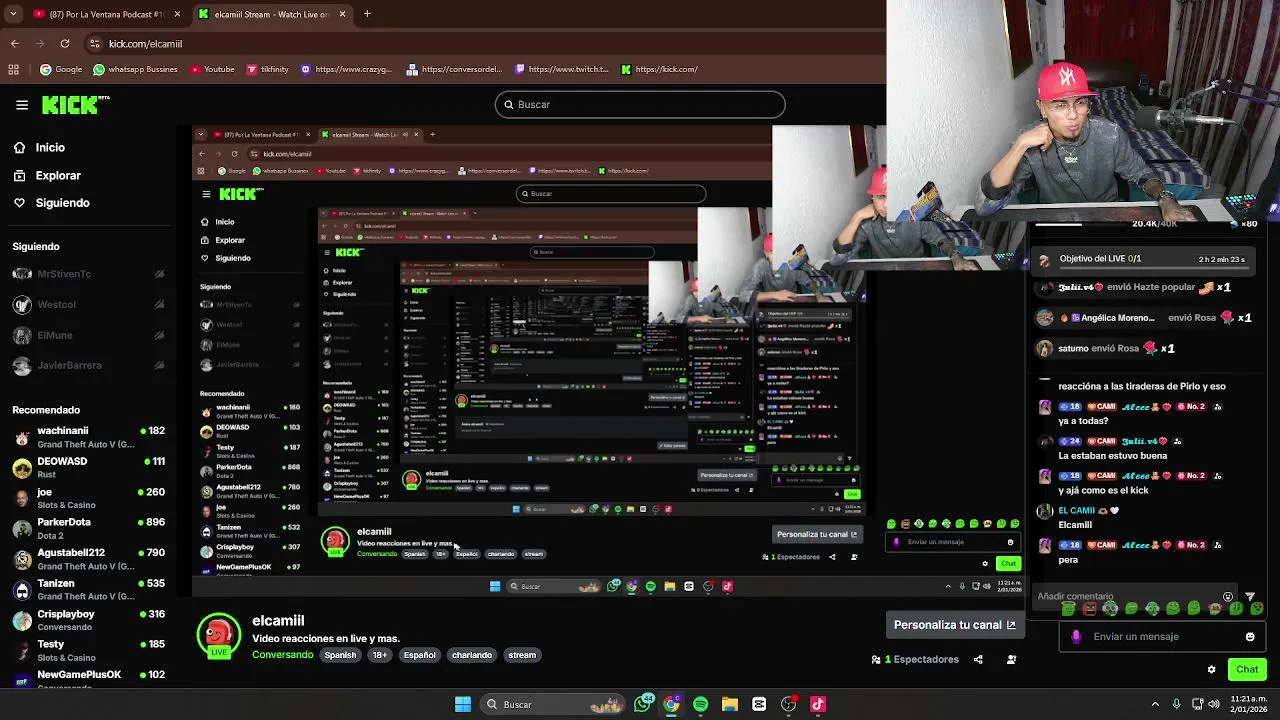Select the 18+ tag
1280x720 pixels.
pos(380,655)
